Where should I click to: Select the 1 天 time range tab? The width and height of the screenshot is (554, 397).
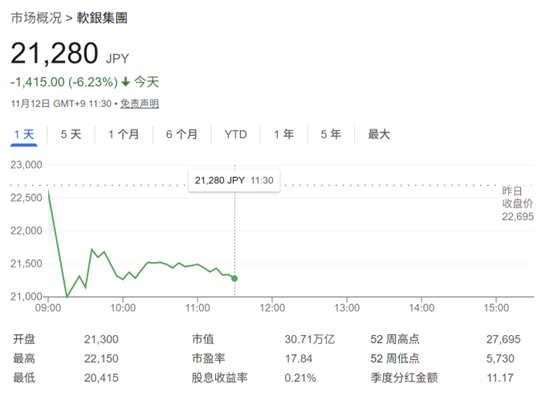pyautogui.click(x=24, y=135)
